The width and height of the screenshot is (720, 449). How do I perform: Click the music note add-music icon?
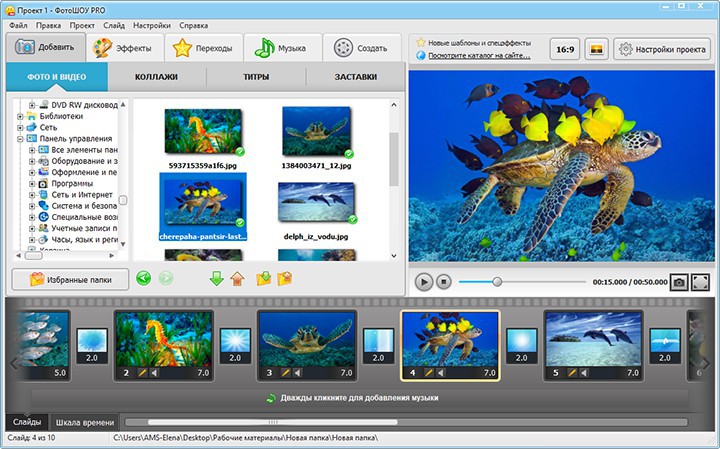point(271,398)
